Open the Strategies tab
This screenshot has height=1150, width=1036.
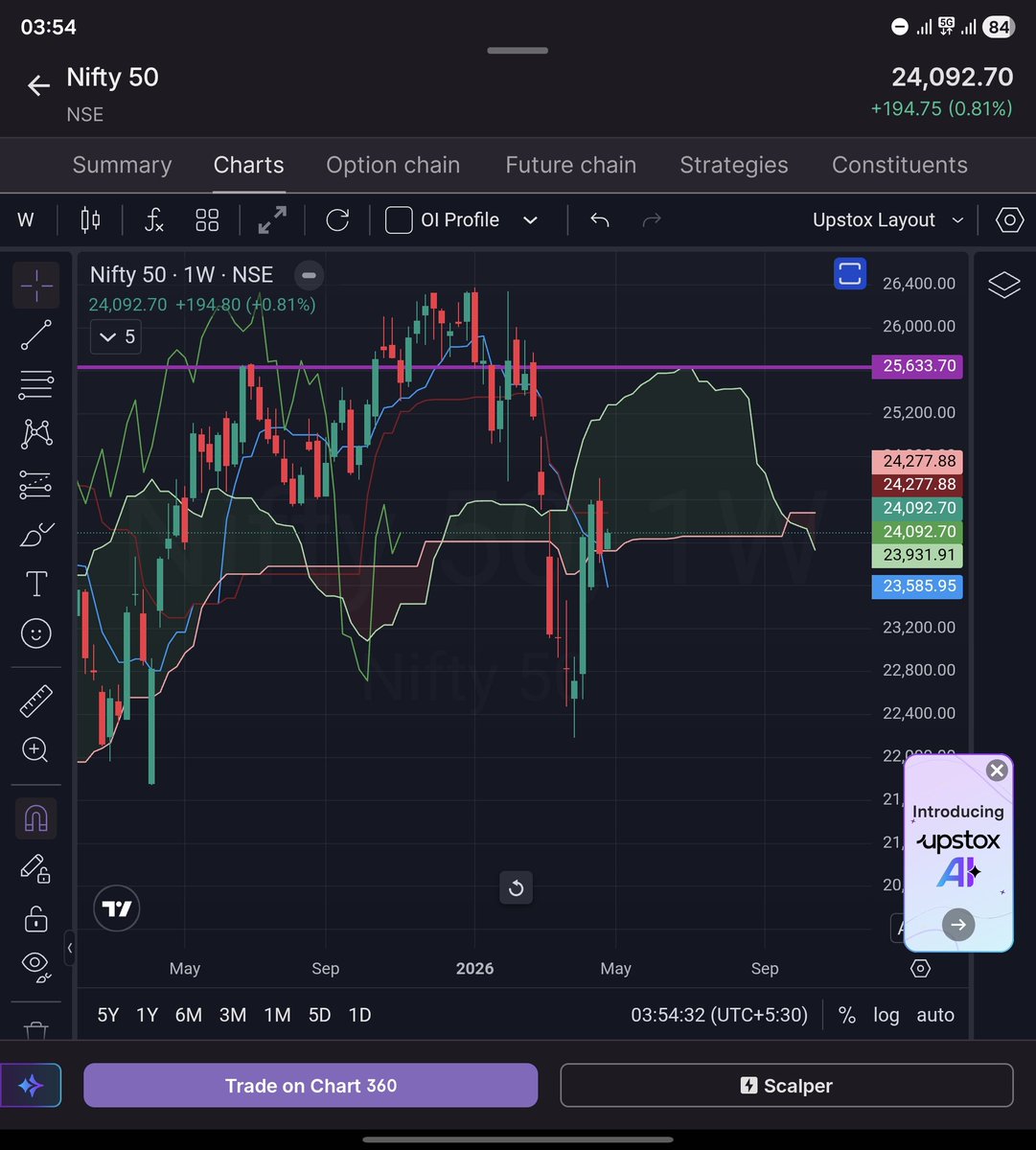[734, 165]
